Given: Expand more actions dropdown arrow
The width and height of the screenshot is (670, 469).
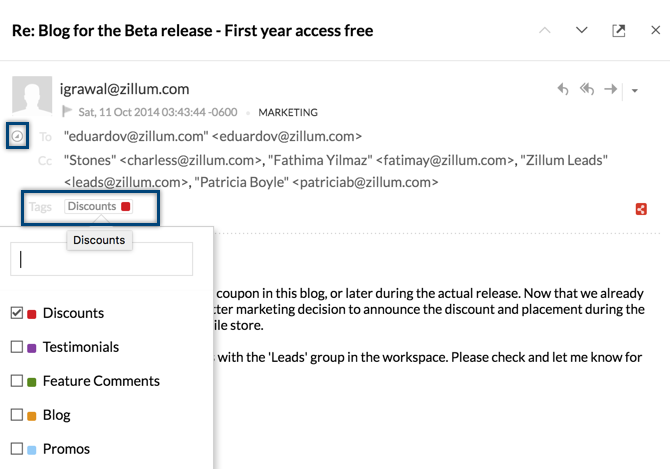Looking at the screenshot, I should (634, 91).
